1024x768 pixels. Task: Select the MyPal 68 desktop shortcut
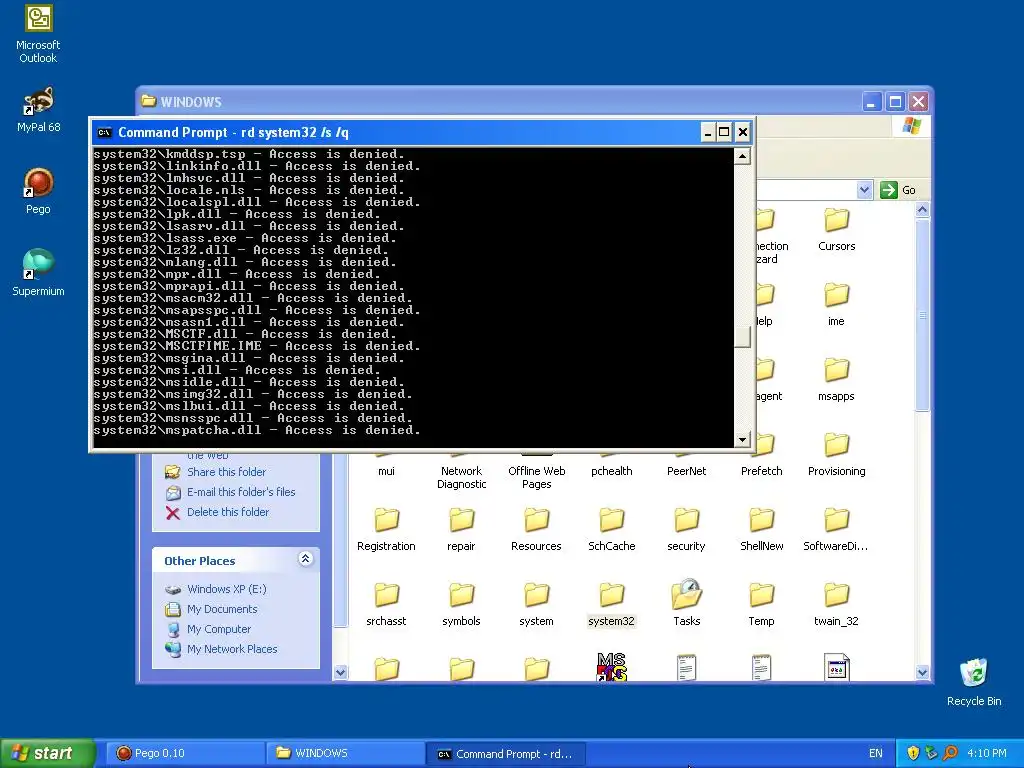(38, 109)
